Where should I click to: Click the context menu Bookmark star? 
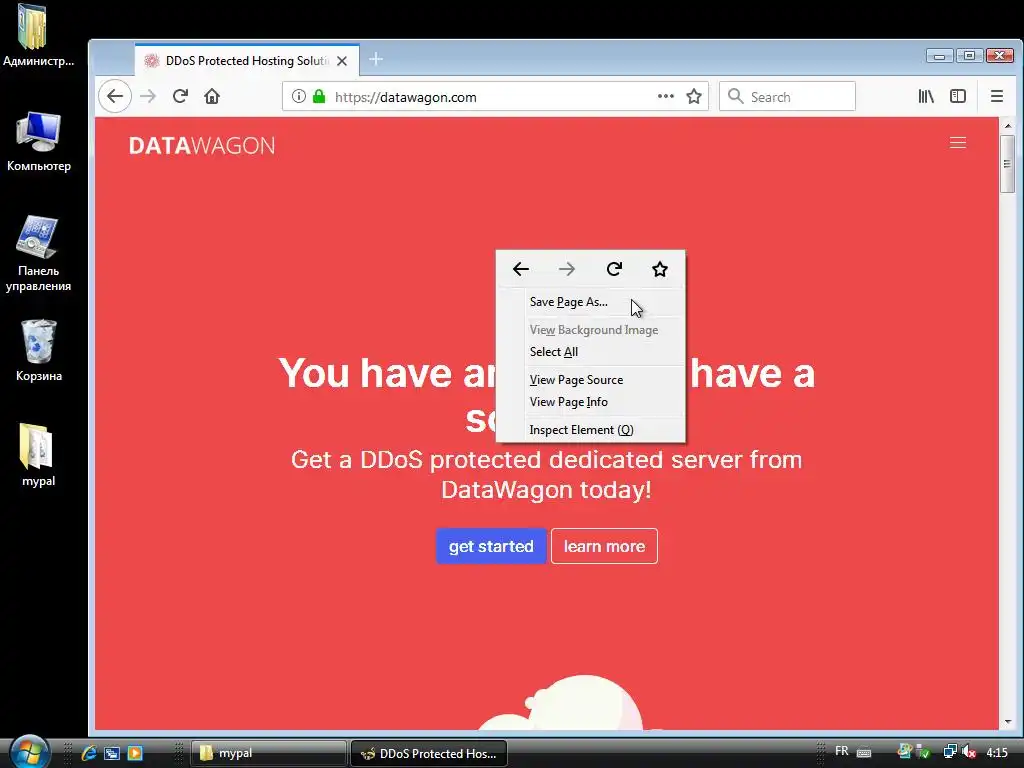click(x=660, y=269)
